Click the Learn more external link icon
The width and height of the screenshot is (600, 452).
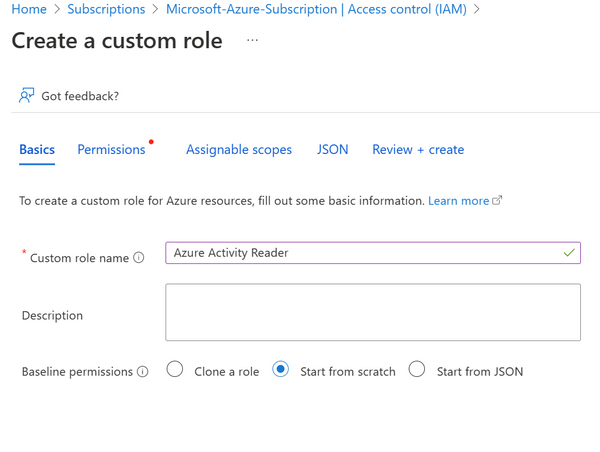point(497,201)
